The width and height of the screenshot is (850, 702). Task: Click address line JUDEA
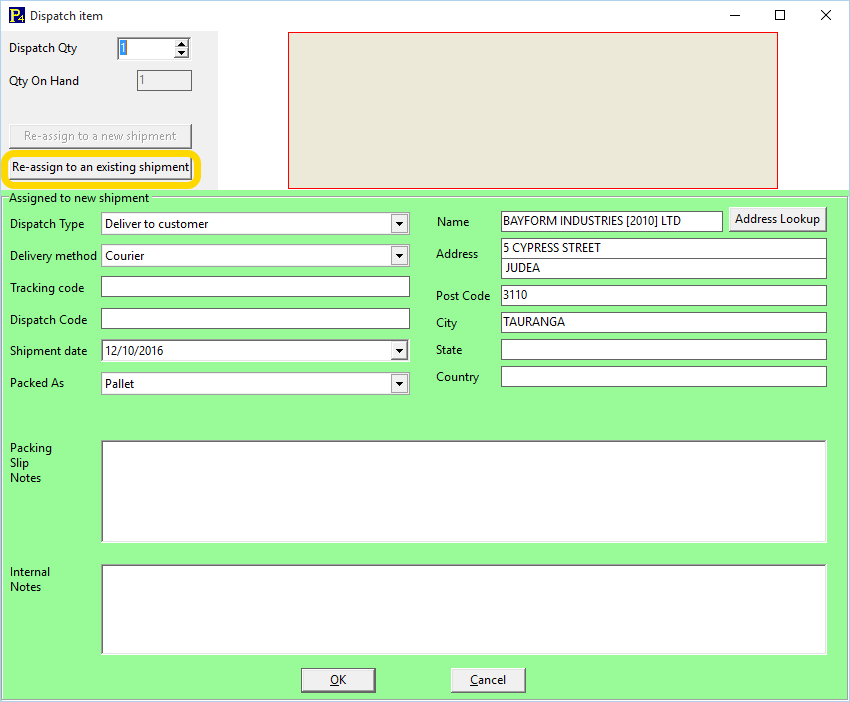pos(664,268)
